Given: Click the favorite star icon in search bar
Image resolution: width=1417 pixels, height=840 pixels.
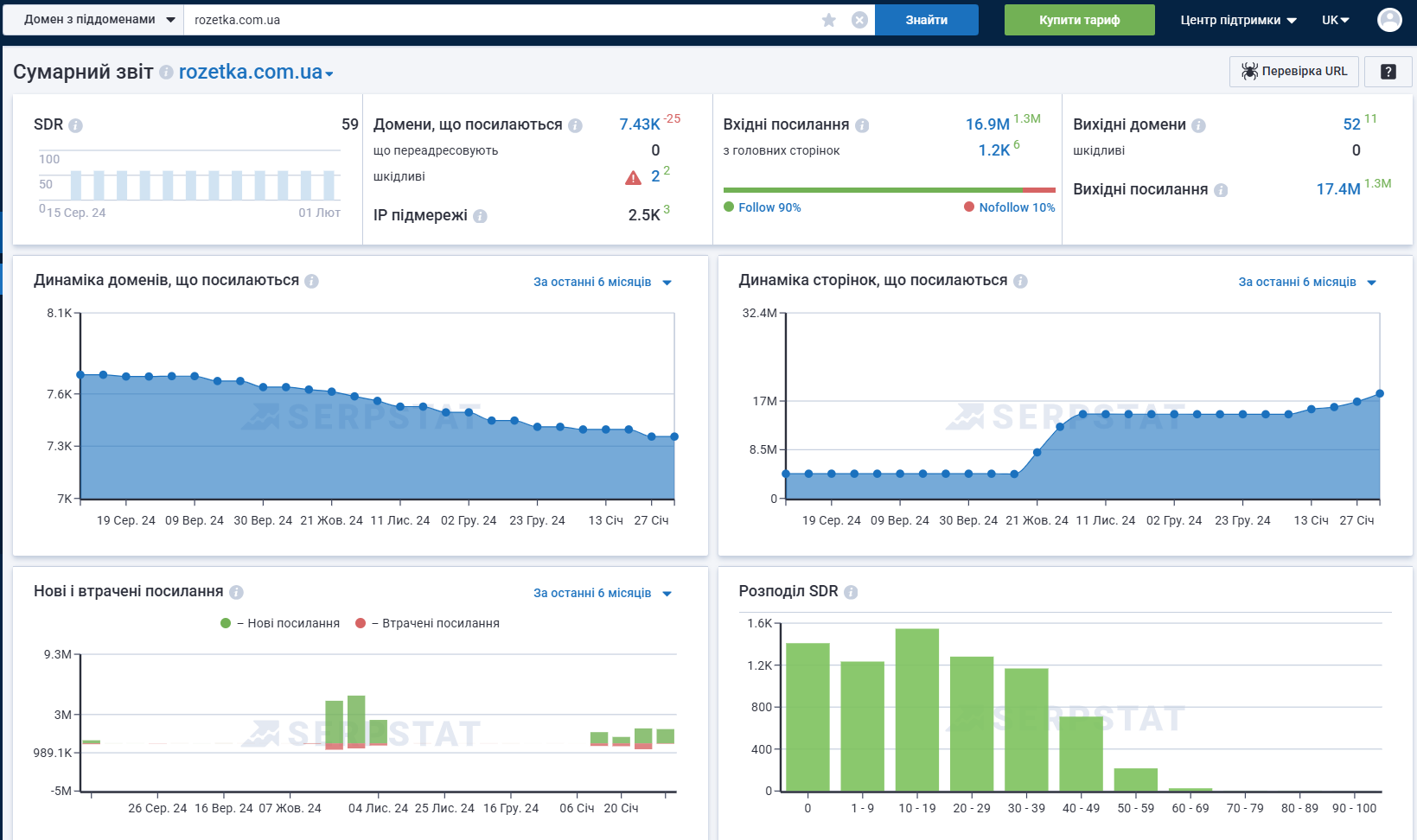Looking at the screenshot, I should pos(829,20).
